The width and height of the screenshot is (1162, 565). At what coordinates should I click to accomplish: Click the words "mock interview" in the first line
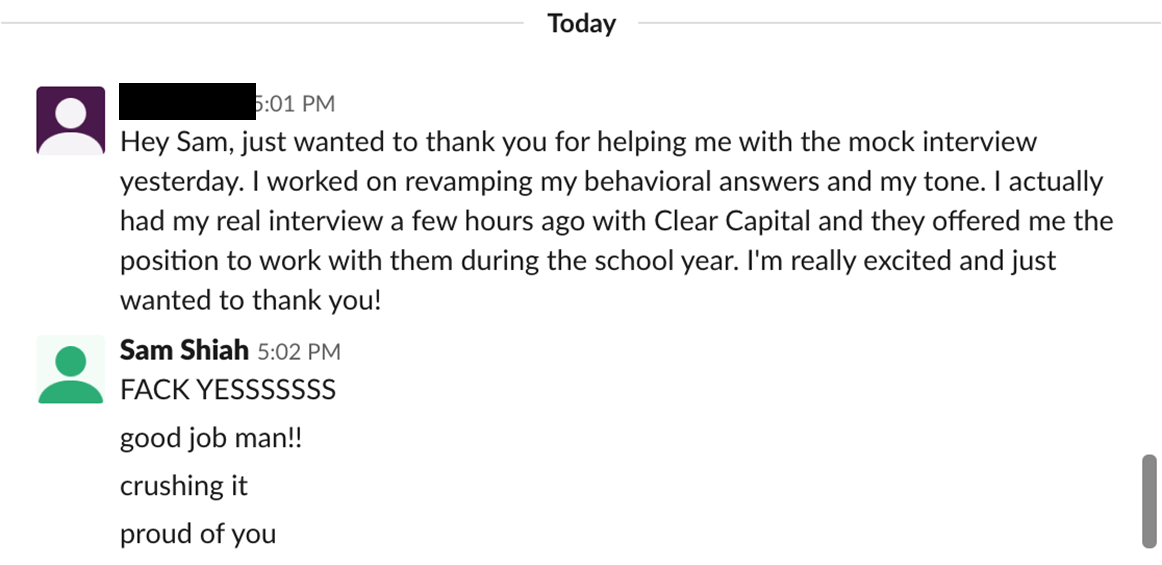coord(942,142)
